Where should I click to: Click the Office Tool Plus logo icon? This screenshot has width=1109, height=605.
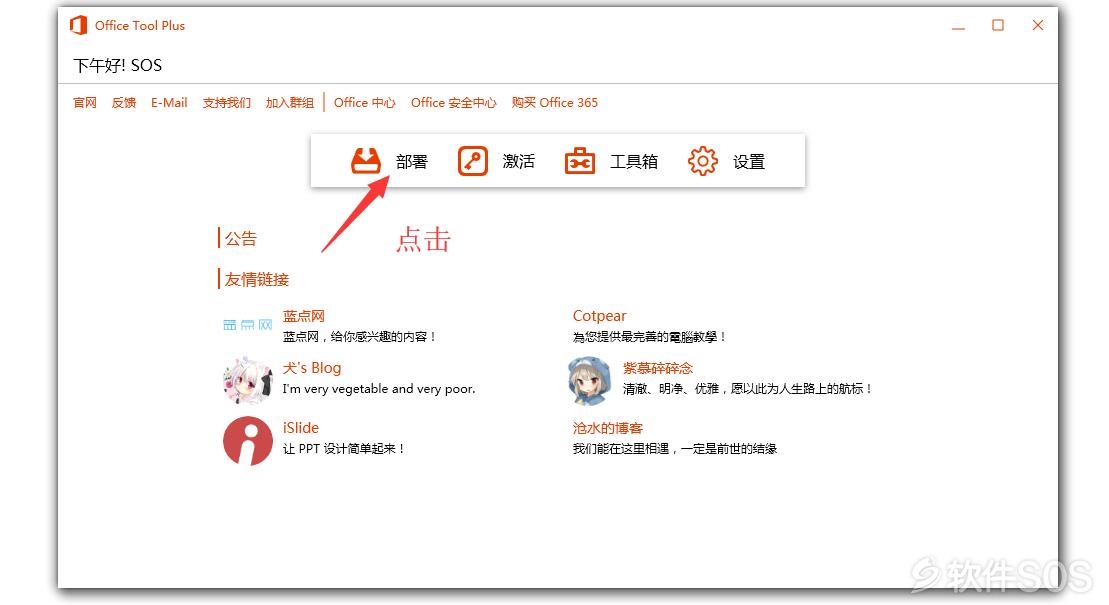tap(79, 25)
